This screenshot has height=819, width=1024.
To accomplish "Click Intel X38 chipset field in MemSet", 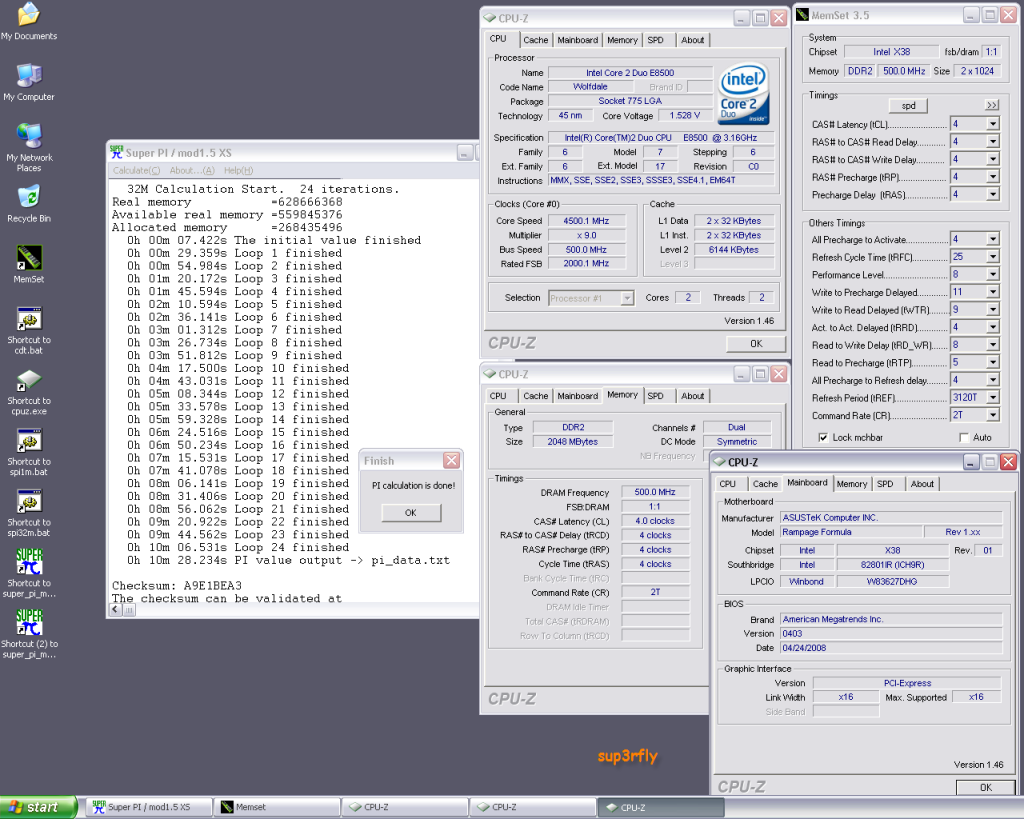I will click(891, 52).
